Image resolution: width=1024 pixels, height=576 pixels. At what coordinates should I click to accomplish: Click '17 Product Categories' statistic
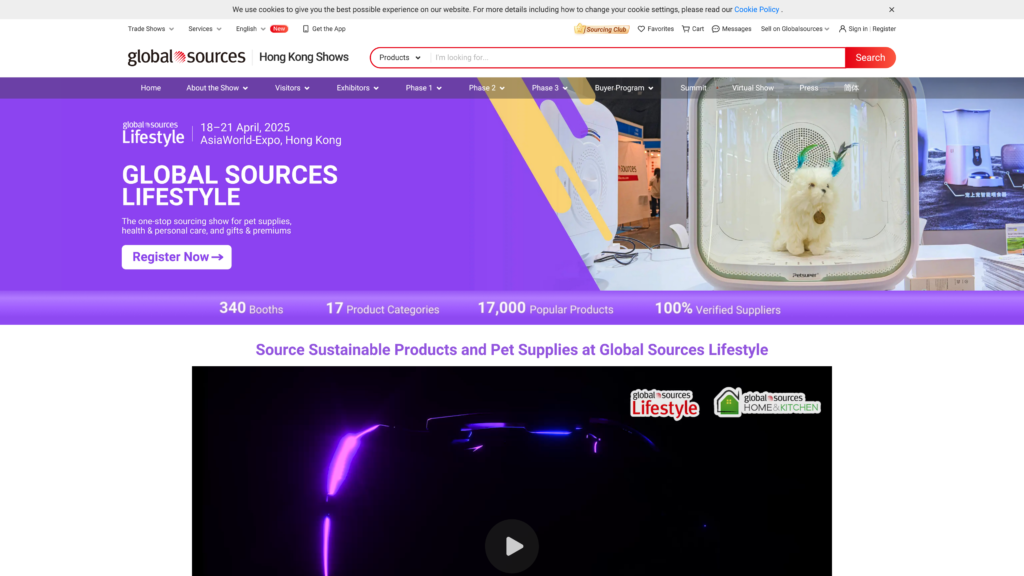[x=382, y=308]
